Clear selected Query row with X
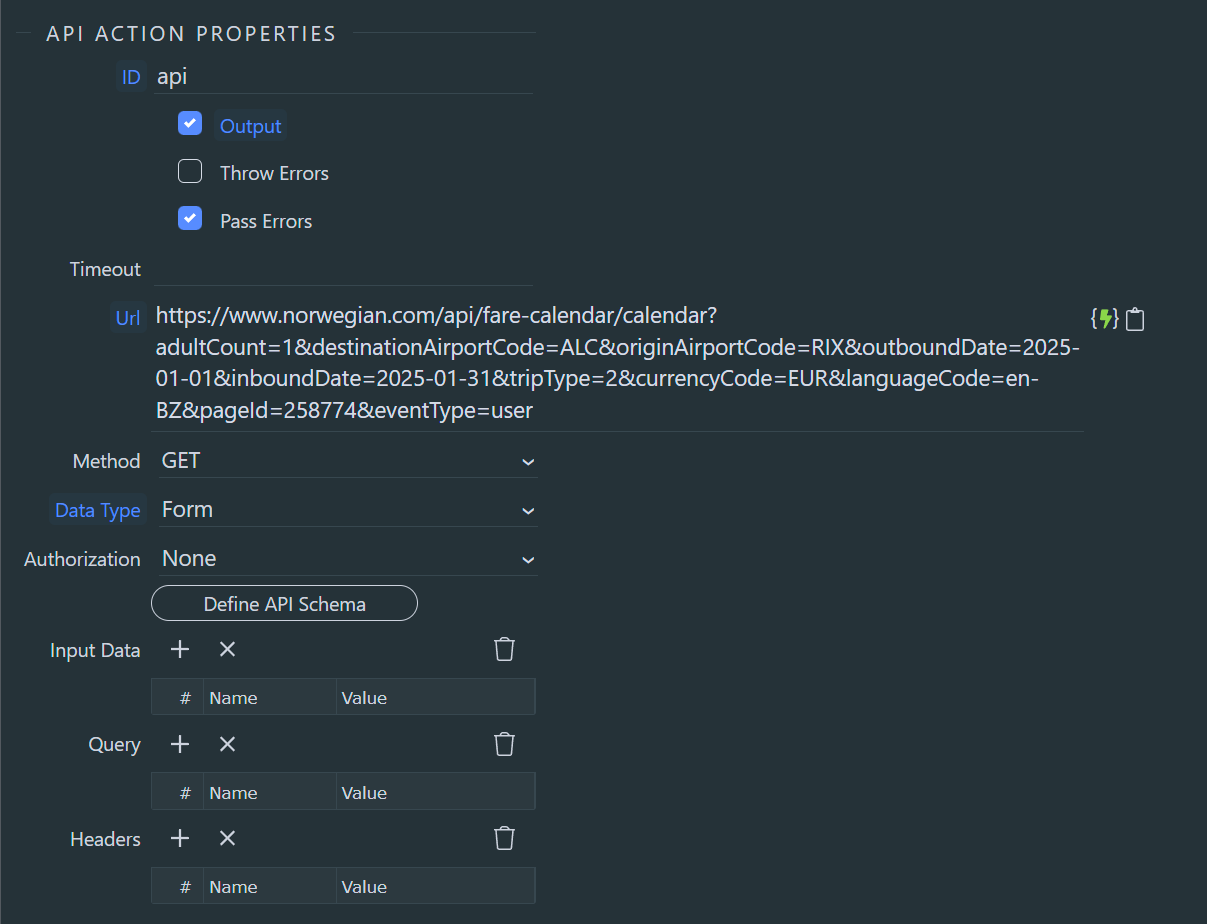Screen dimensions: 1207x924 [x=227, y=744]
